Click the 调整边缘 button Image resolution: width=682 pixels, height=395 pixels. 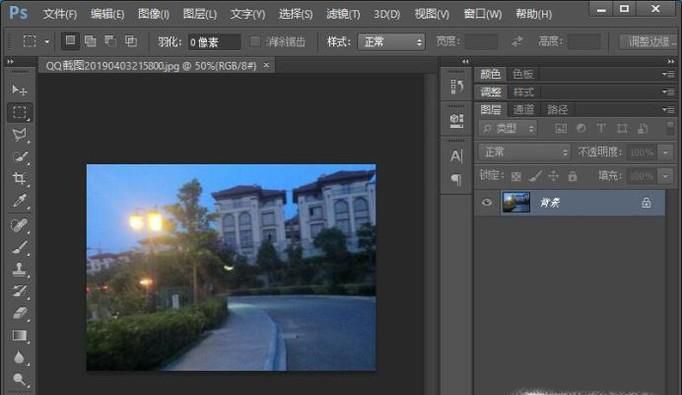point(649,42)
